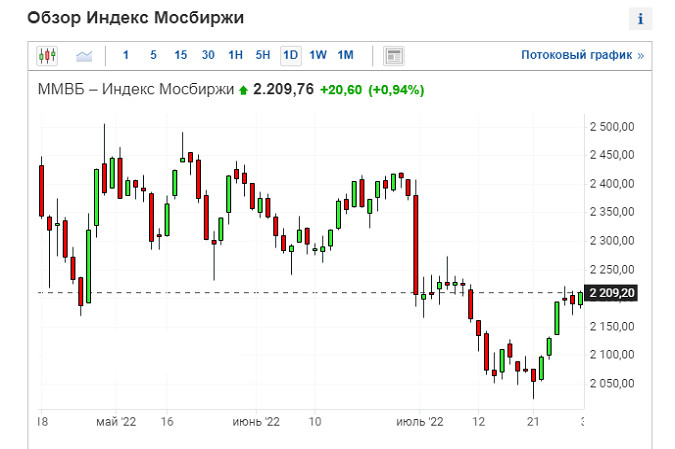
Task: Set the chart to 5H interval
Action: point(262,55)
